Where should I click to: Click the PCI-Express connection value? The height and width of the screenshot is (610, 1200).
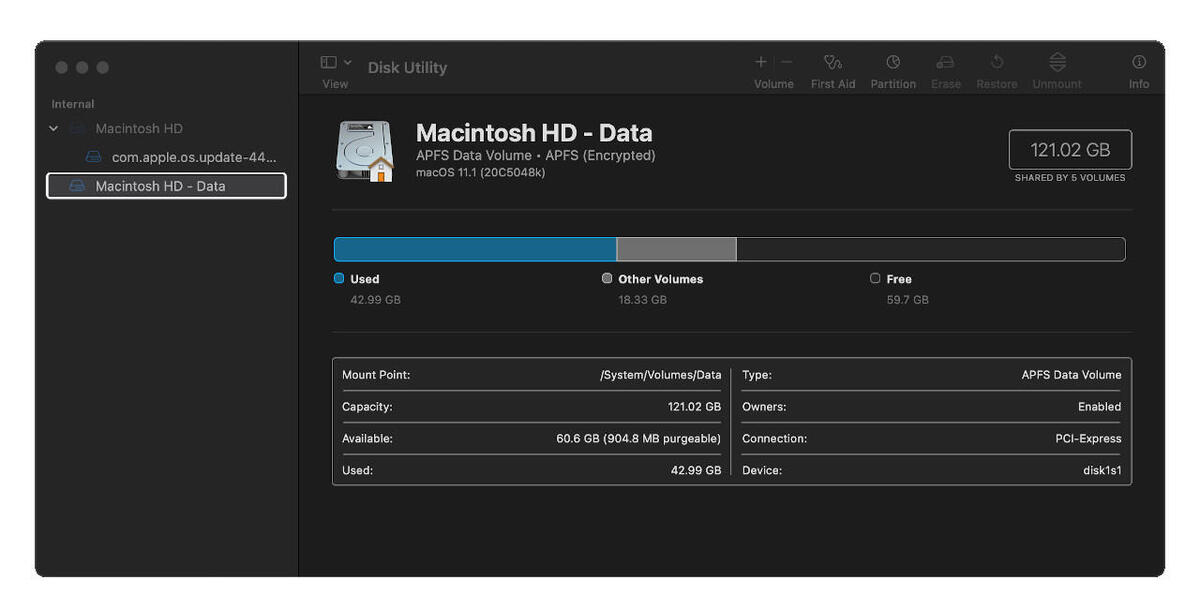(x=1089, y=439)
